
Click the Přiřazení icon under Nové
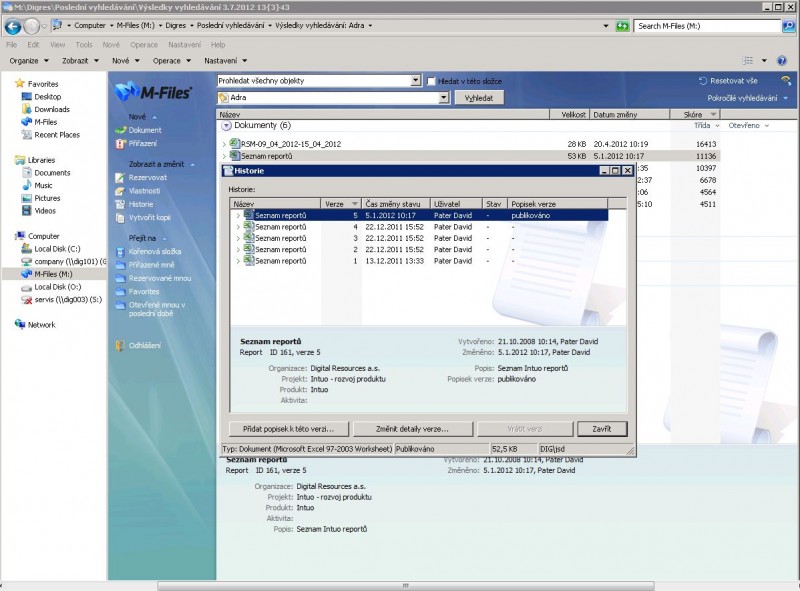[x=120, y=143]
